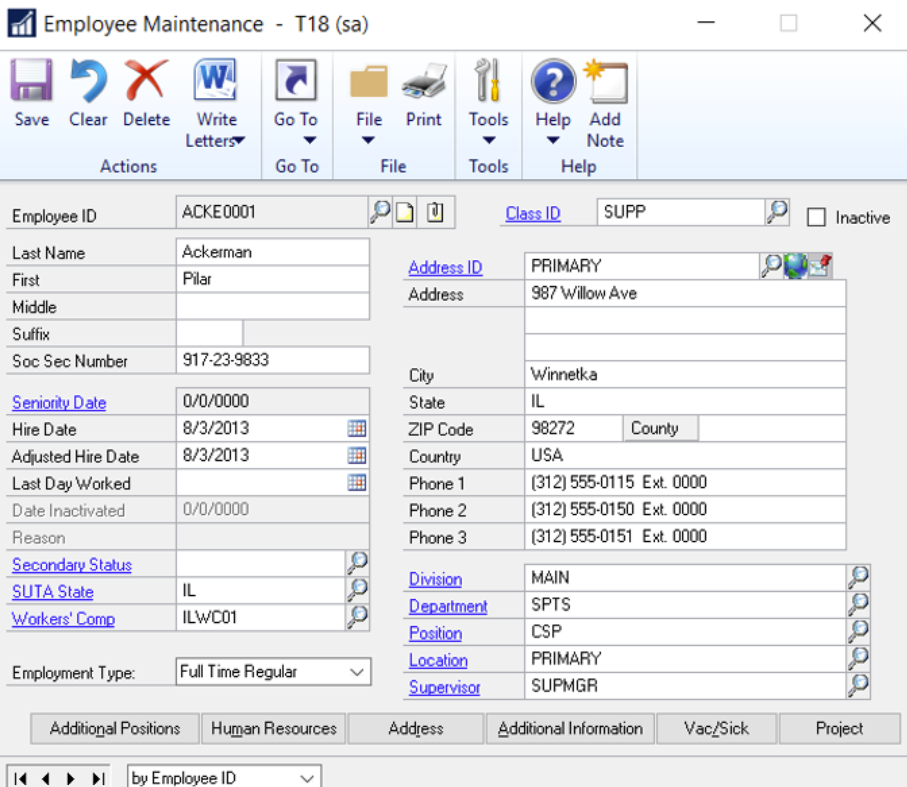Open Location lookup magnifier
The image size is (907, 787).
(858, 658)
